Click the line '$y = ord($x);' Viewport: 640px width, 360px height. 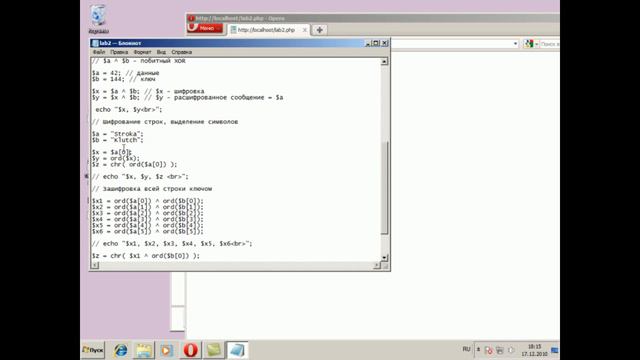[x=116, y=158]
